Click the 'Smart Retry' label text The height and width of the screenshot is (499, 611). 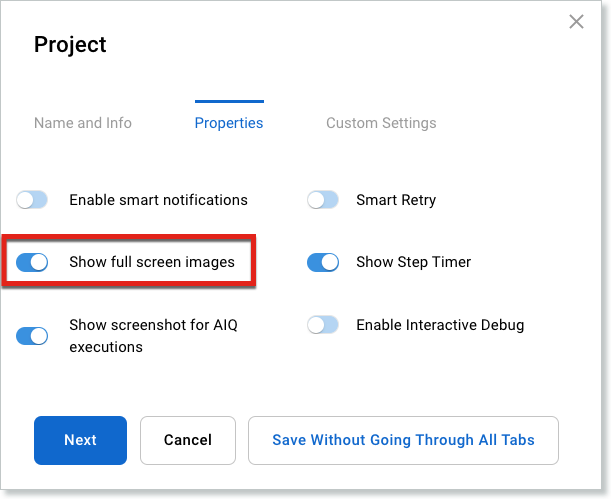tap(396, 200)
